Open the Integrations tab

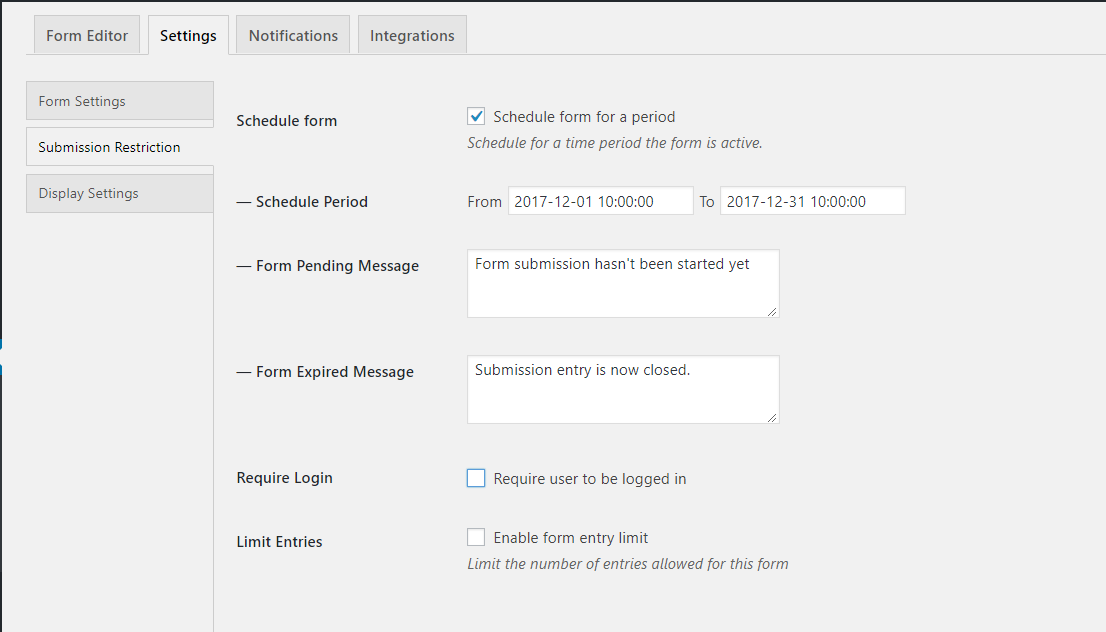click(412, 35)
